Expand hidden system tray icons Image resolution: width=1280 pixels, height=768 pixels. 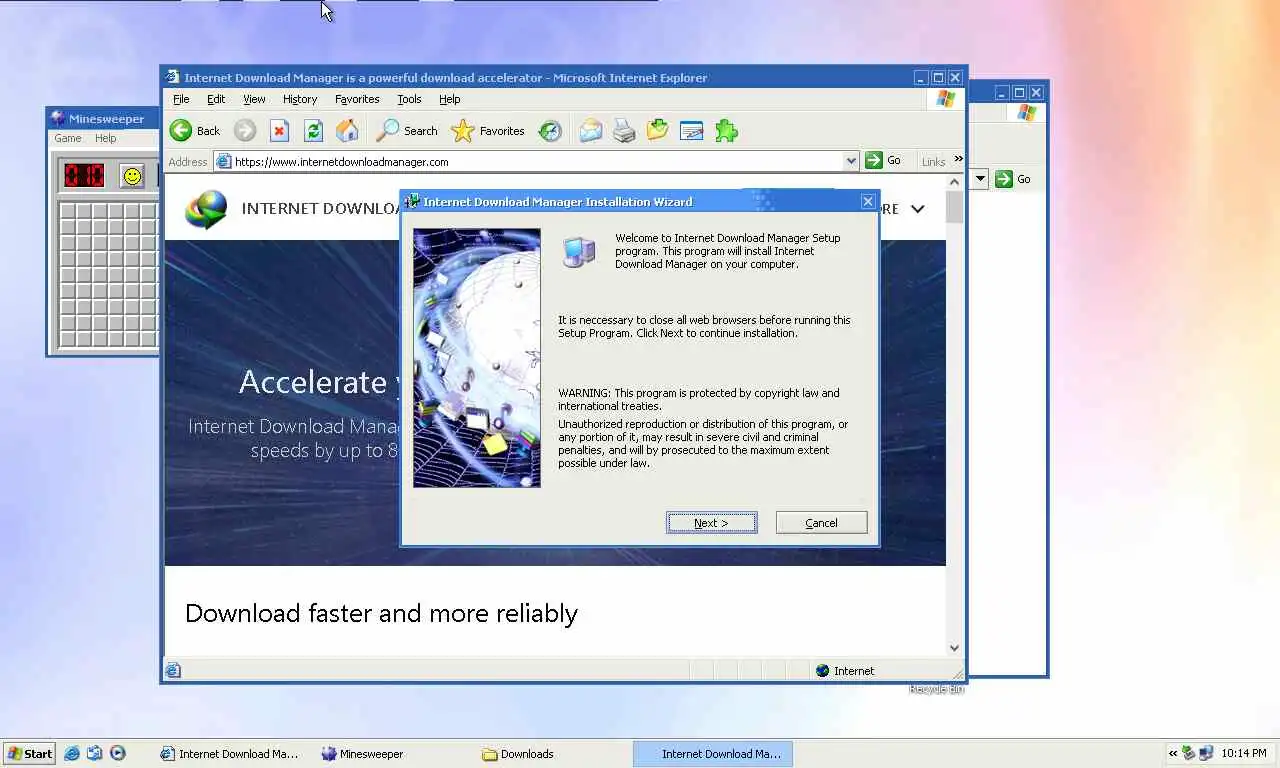point(1173,754)
